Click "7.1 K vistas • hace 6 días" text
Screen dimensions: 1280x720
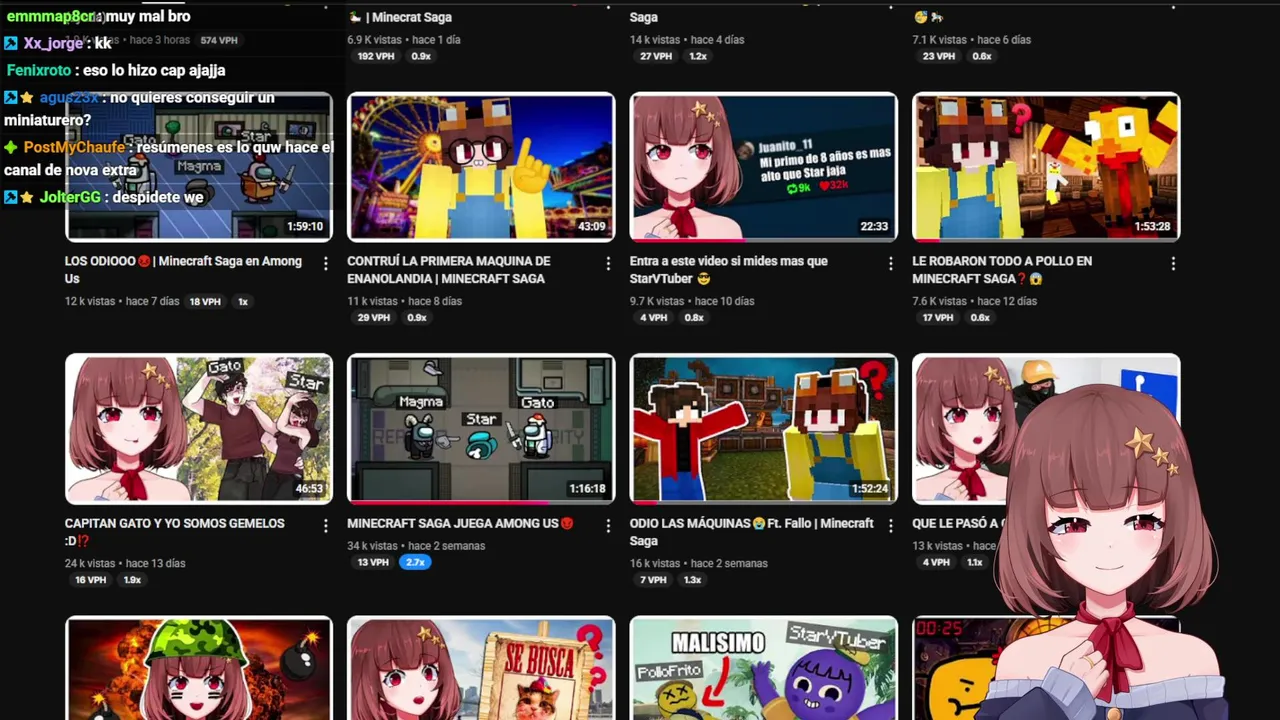click(x=971, y=40)
